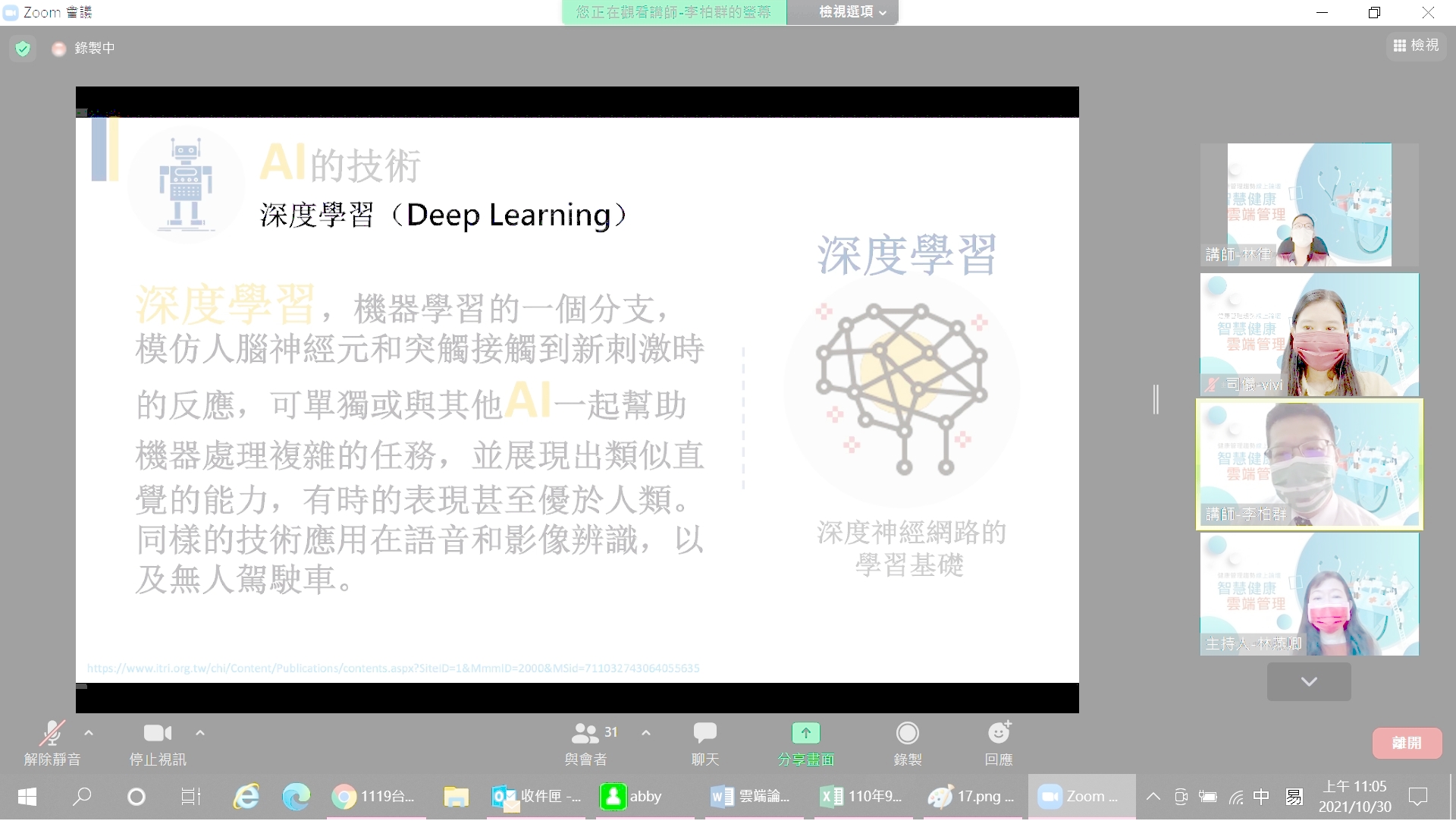Open the chat panel (聊天)
This screenshot has width=1456, height=821.
pos(704,742)
